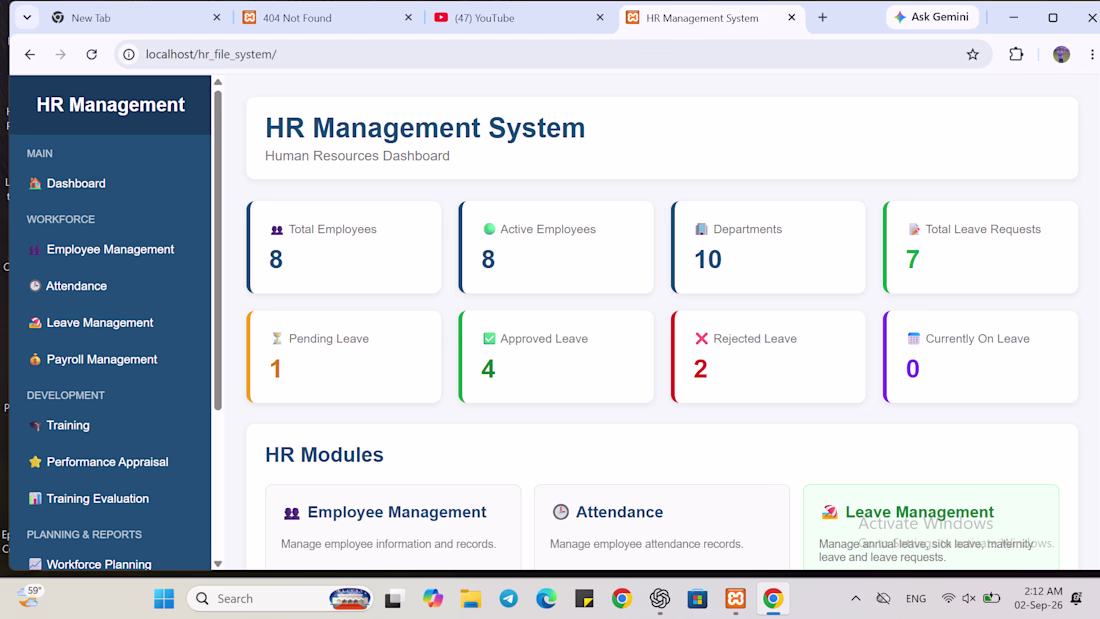Click the Ask Gemini button
The image size is (1100, 619).
[x=932, y=17]
